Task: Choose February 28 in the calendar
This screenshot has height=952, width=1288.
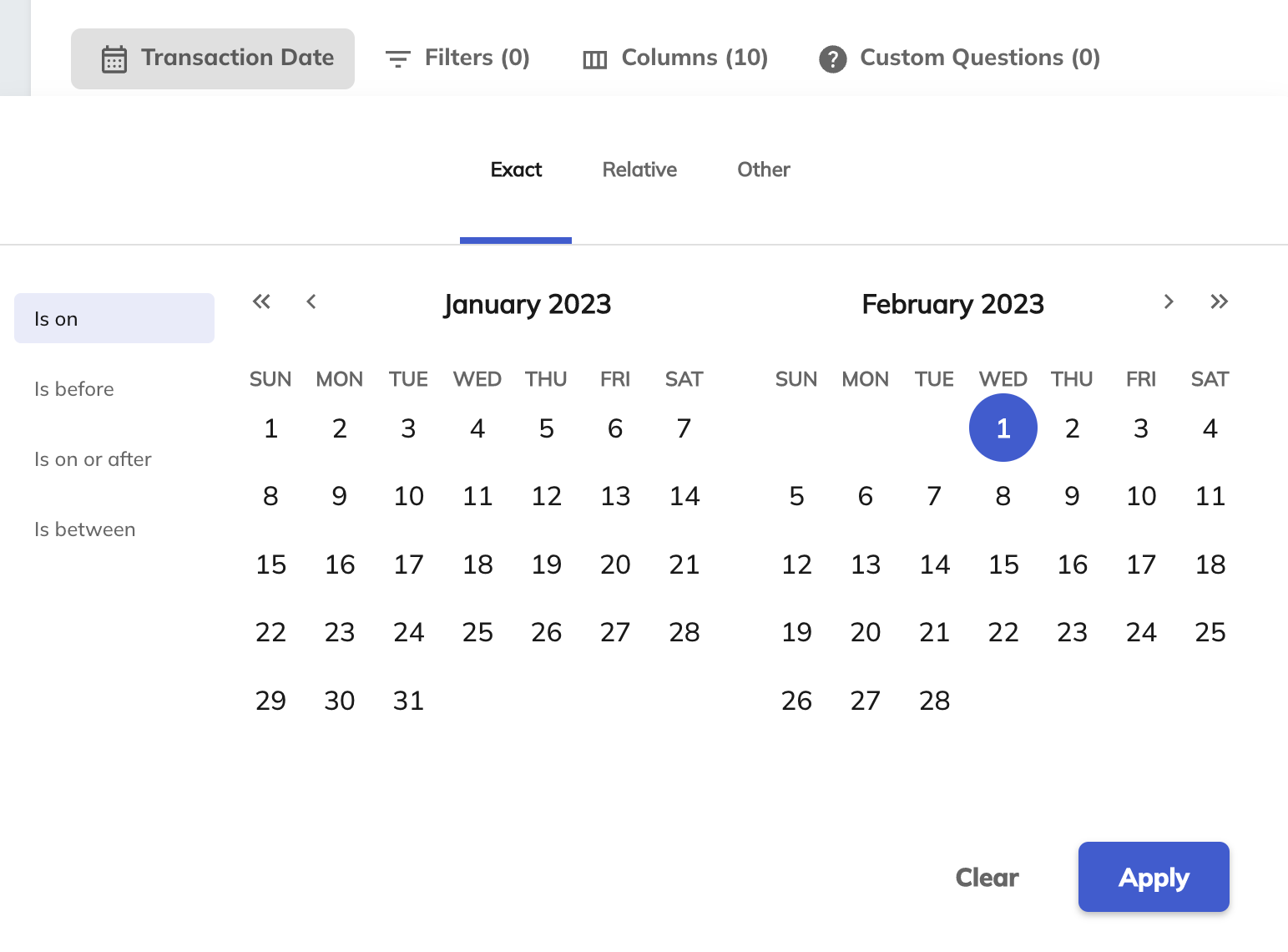Action: tap(935, 701)
